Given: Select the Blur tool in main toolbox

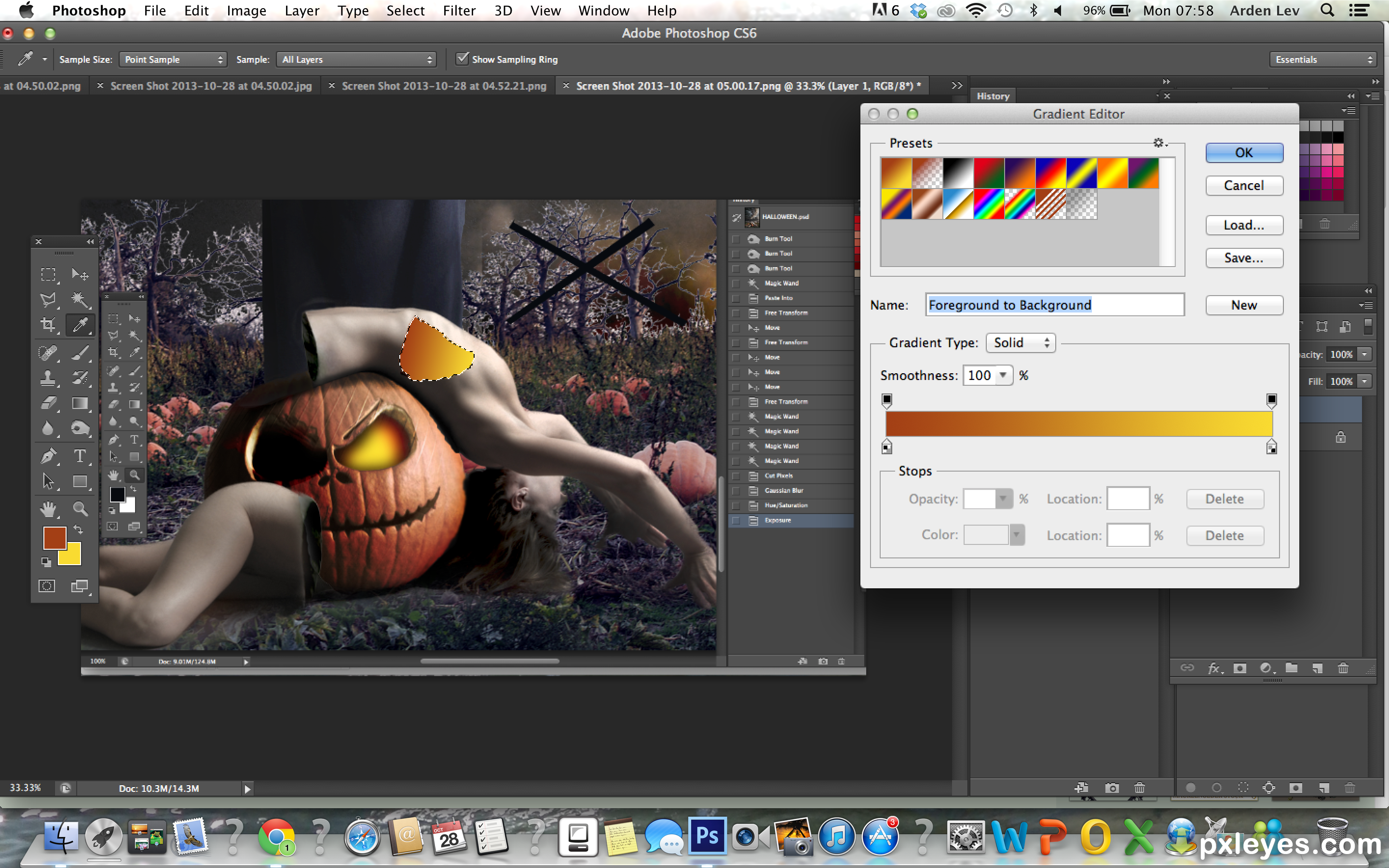Looking at the screenshot, I should 48,428.
